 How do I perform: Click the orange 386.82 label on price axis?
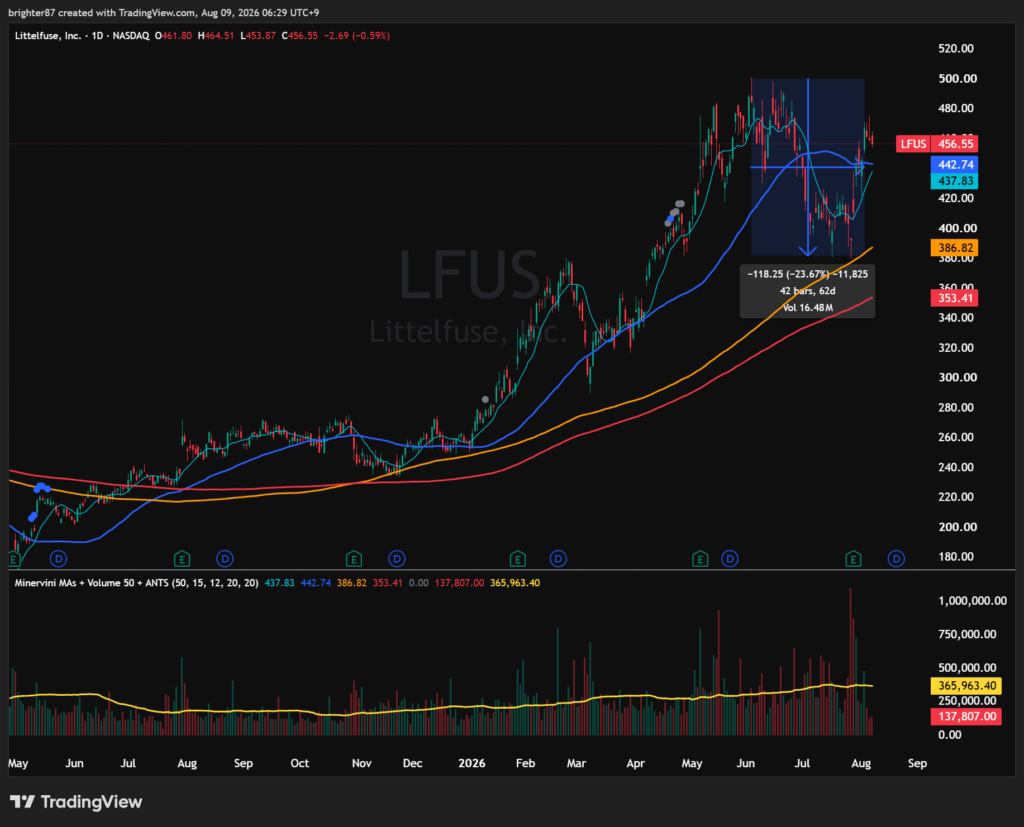click(955, 248)
